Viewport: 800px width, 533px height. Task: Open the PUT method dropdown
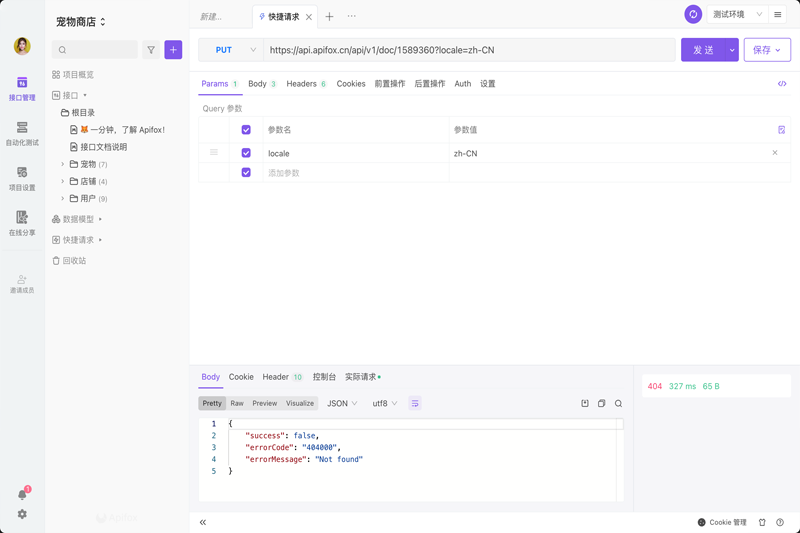[x=231, y=50]
